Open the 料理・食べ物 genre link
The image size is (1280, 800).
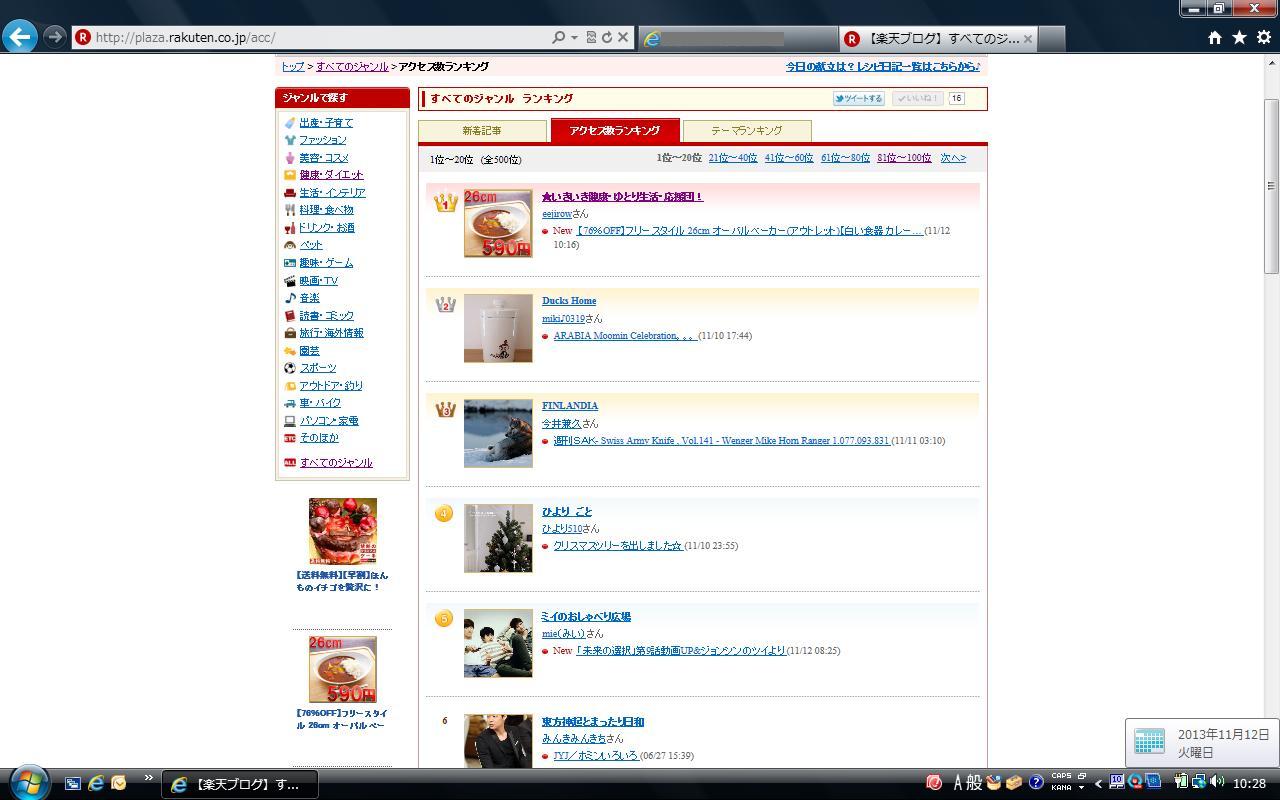(x=326, y=210)
